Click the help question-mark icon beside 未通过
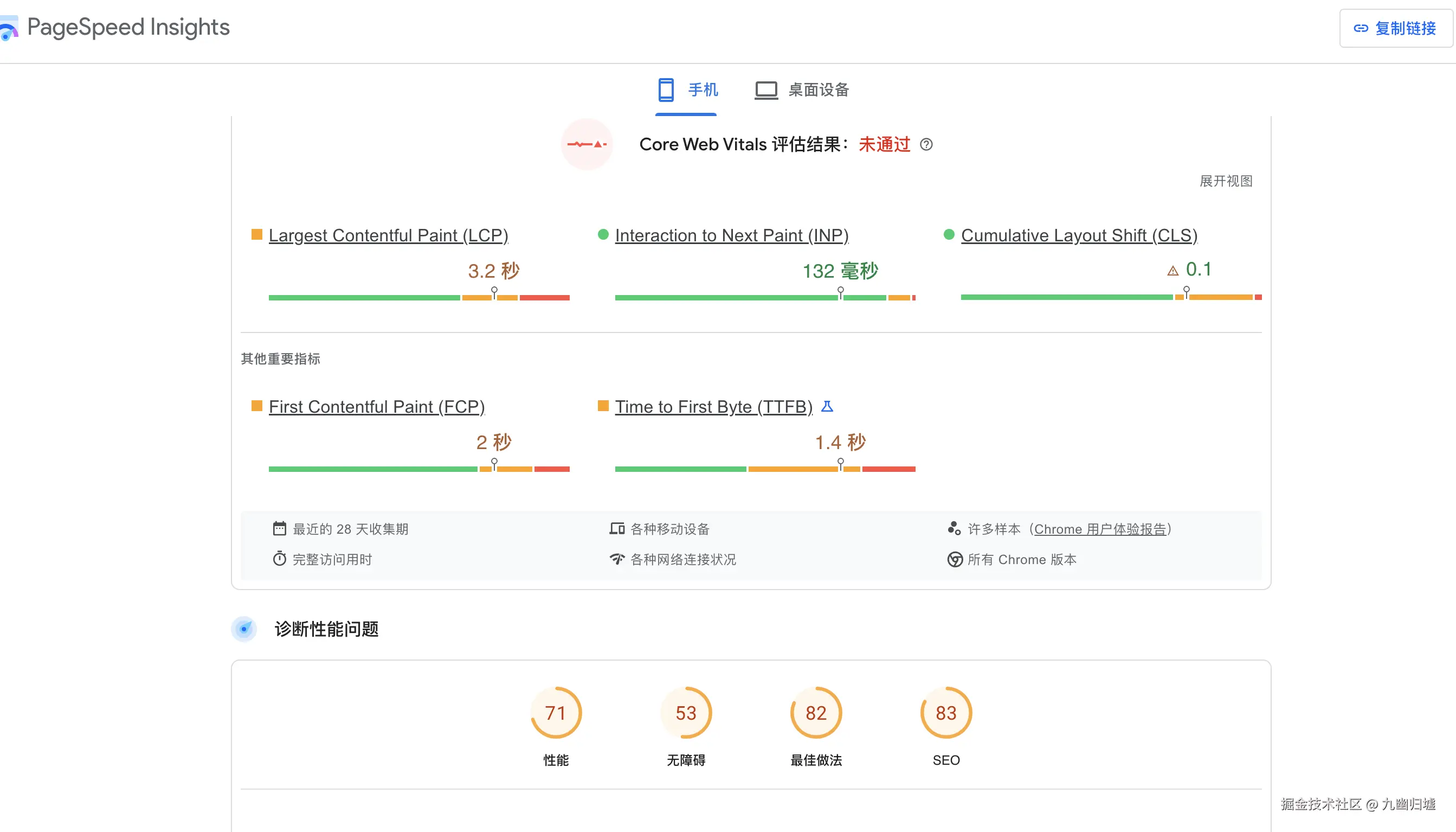1456x832 pixels. (926, 145)
